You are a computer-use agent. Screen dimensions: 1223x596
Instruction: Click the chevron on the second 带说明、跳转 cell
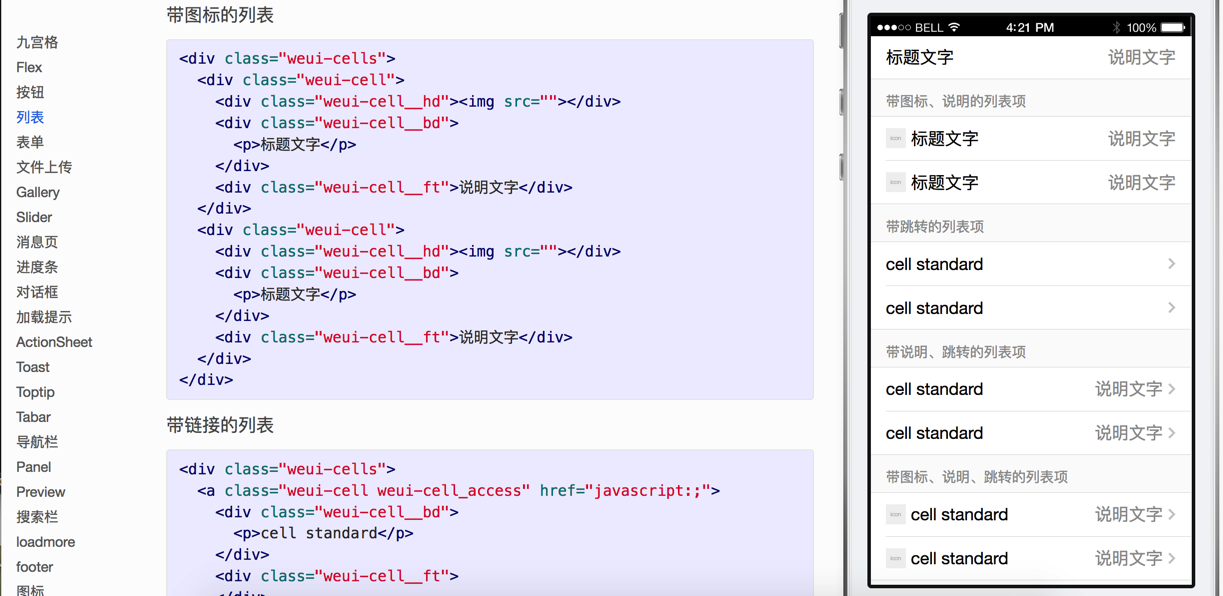(x=1171, y=433)
